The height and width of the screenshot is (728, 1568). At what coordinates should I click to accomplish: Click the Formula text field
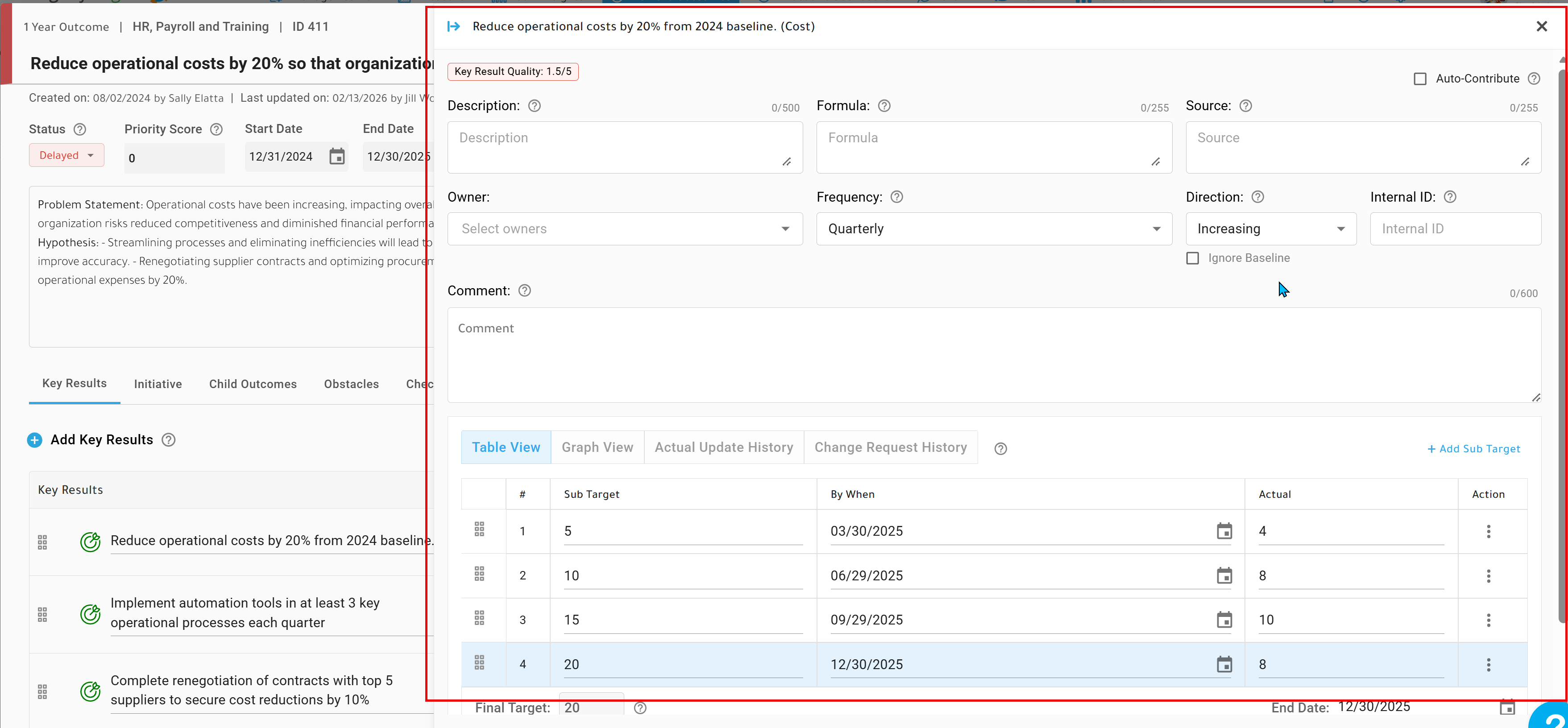point(994,147)
